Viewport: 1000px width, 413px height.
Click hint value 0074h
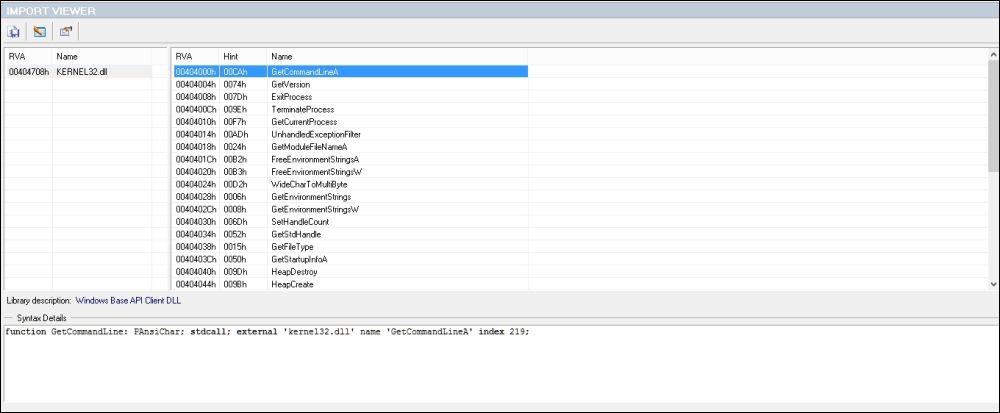coord(235,84)
